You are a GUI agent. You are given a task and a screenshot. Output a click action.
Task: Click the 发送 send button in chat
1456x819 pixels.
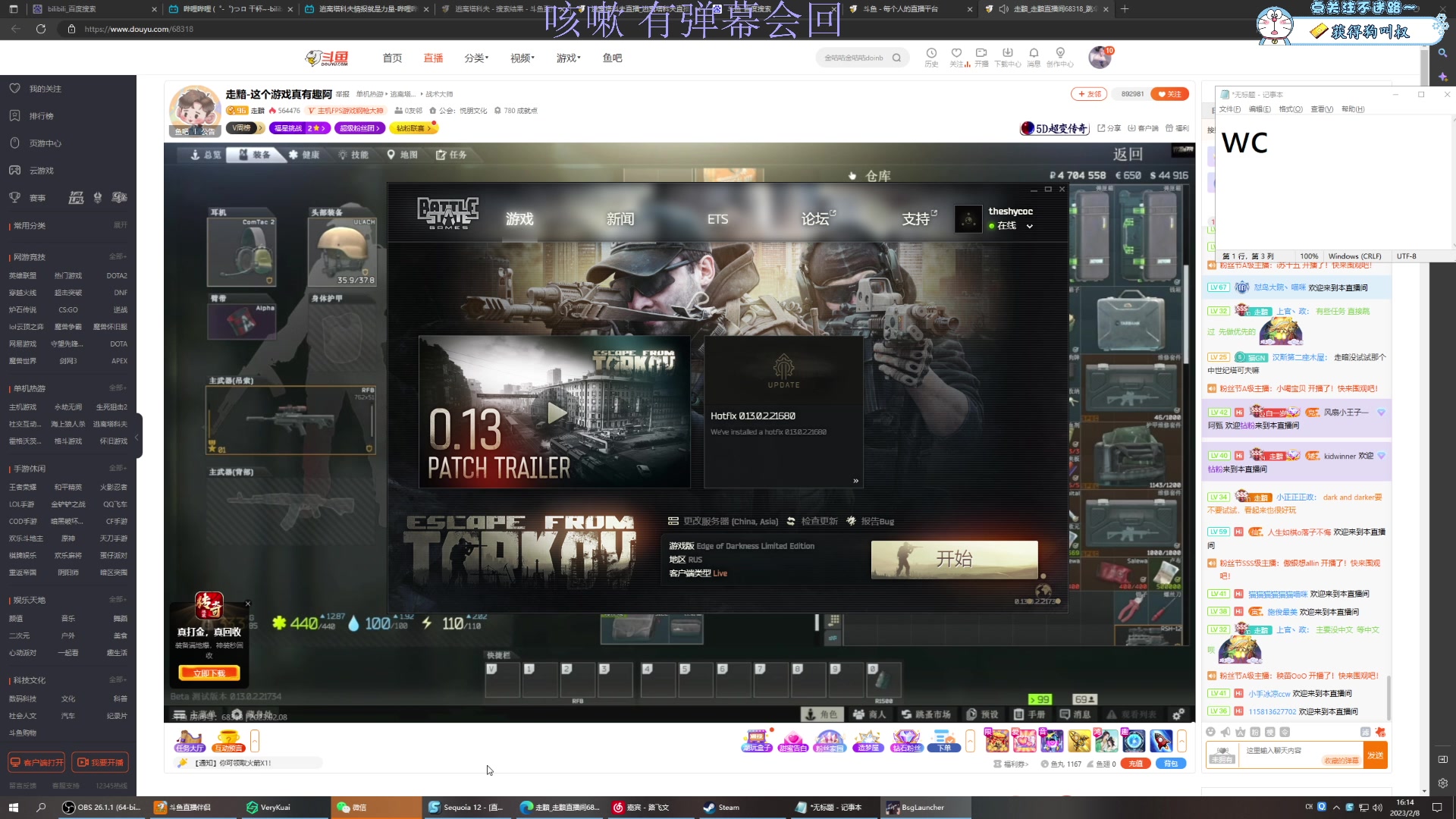[x=1375, y=755]
